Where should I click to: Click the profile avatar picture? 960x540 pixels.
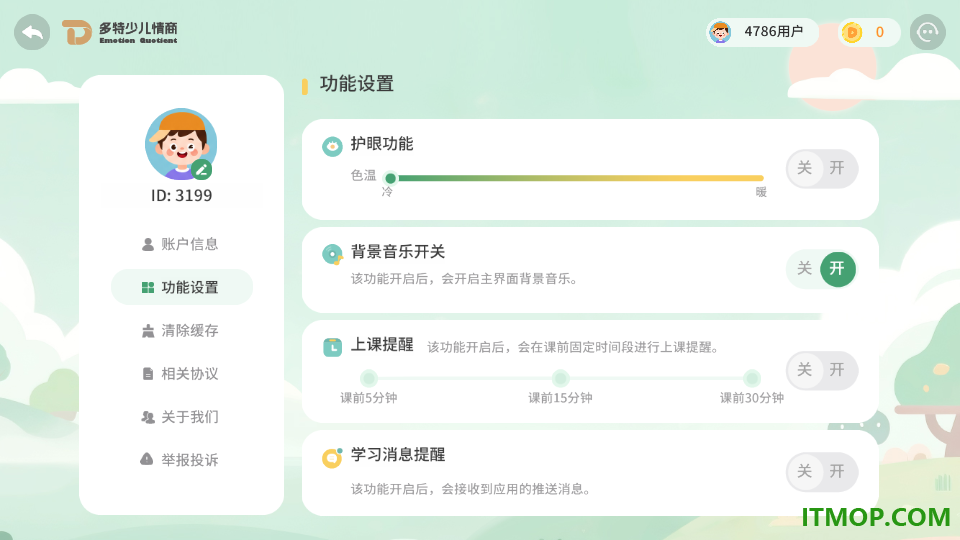tap(181, 144)
